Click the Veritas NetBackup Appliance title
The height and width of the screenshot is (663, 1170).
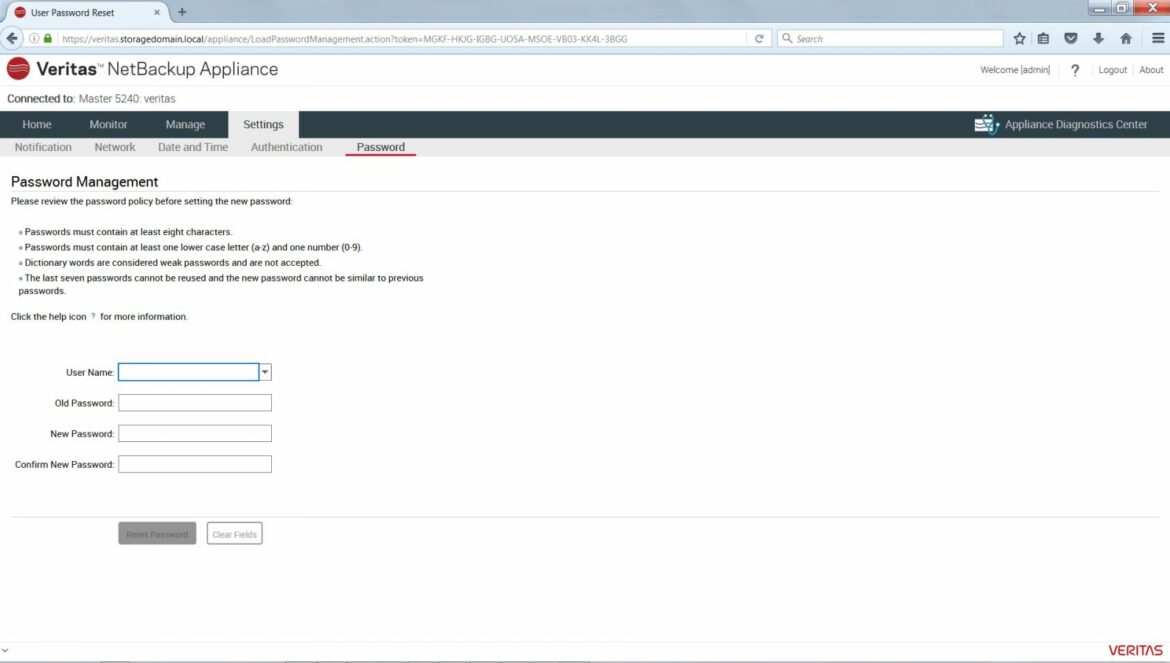[157, 69]
